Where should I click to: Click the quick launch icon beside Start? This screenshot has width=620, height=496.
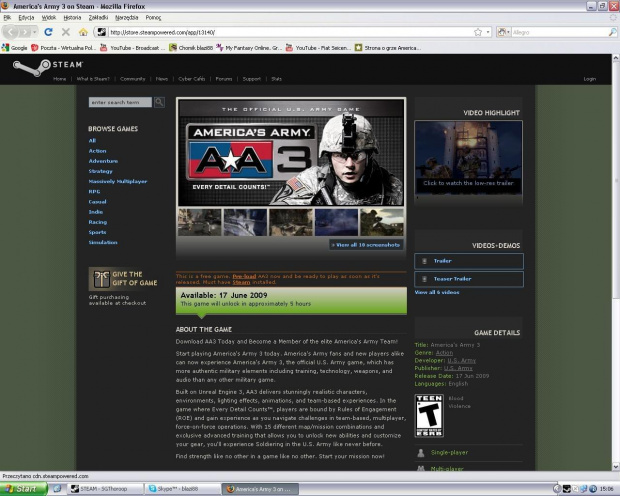pos(57,489)
